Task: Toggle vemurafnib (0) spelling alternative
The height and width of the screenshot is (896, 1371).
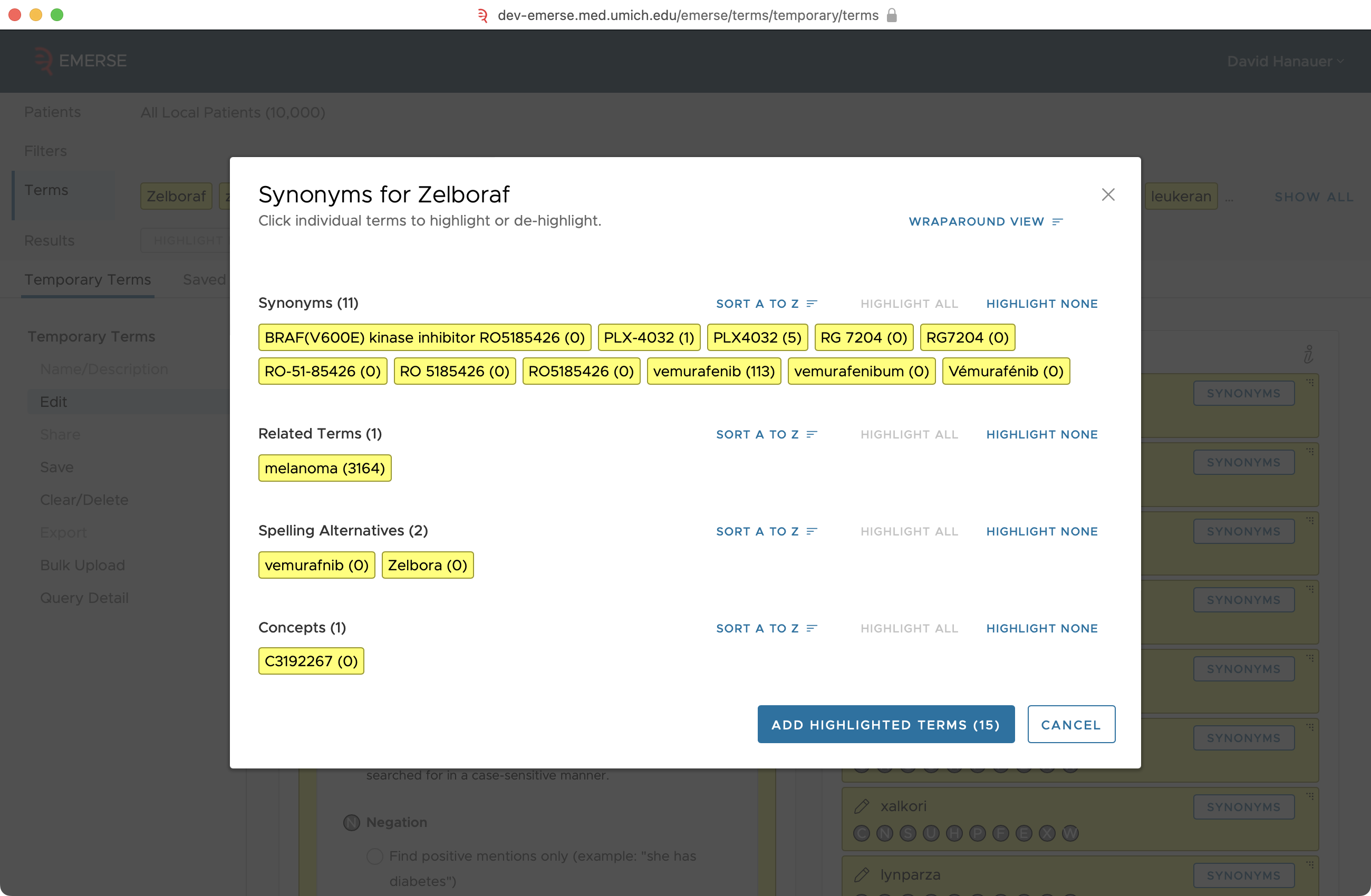Action: (x=316, y=565)
